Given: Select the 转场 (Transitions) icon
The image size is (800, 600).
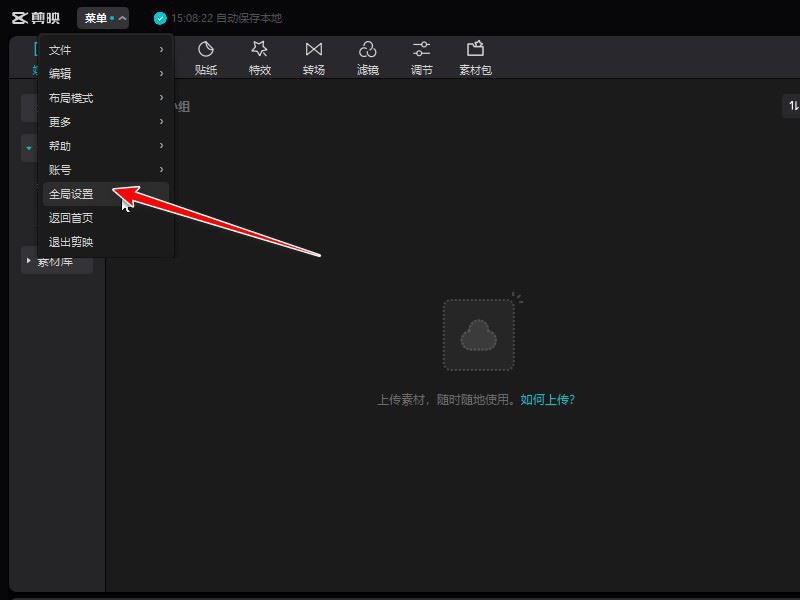Looking at the screenshot, I should pos(314,56).
